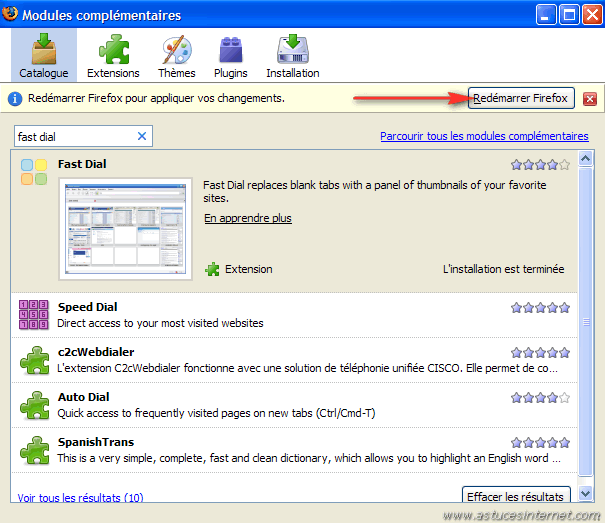The image size is (605, 523).
Task: Click 'Direct access to your most visited websites'
Action: click(160, 323)
